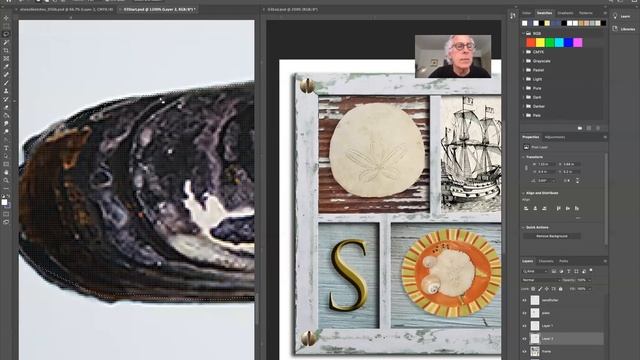
Task: Switch to the Patterns tab
Action: pyautogui.click(x=585, y=13)
